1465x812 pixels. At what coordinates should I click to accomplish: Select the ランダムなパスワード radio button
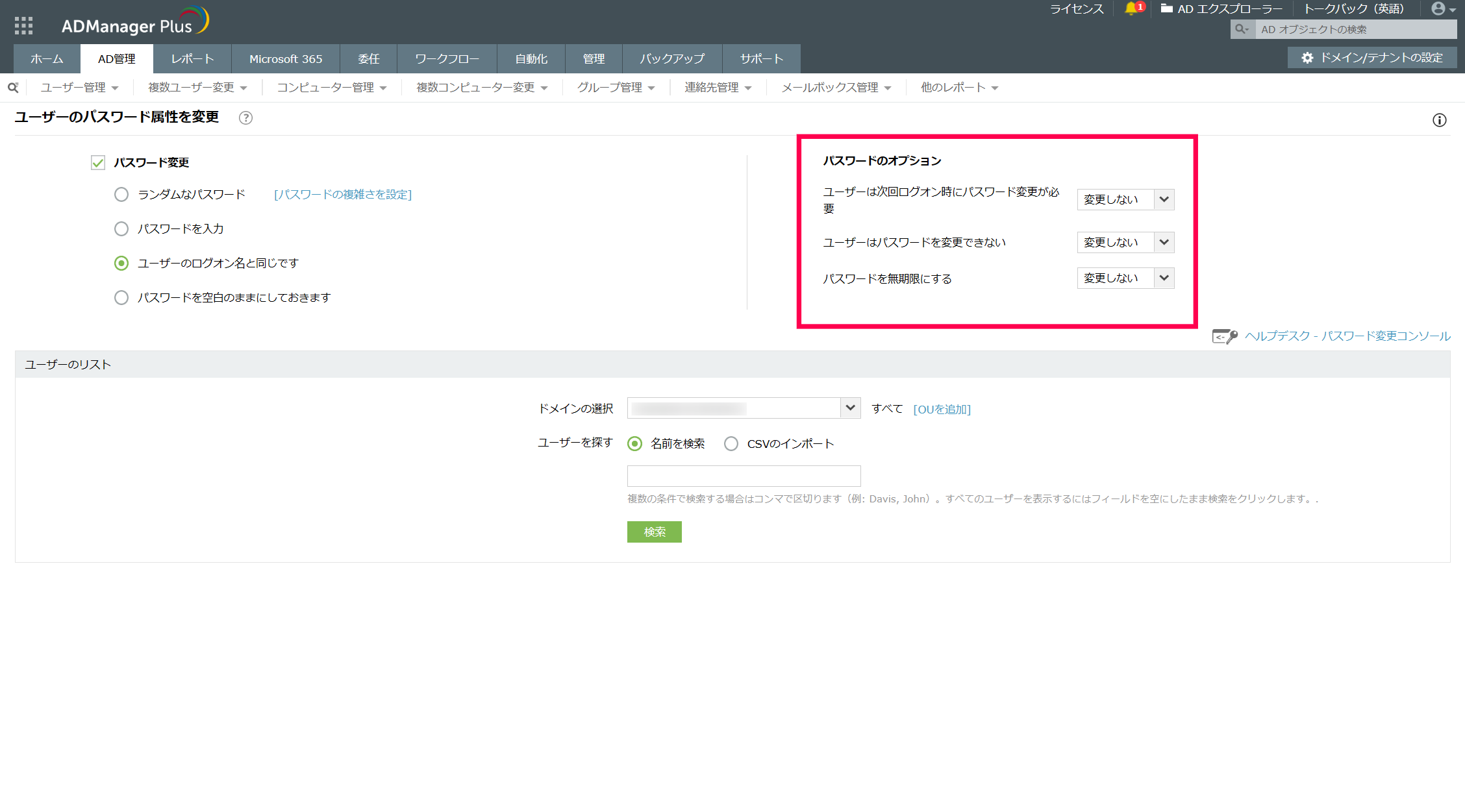tap(121, 195)
